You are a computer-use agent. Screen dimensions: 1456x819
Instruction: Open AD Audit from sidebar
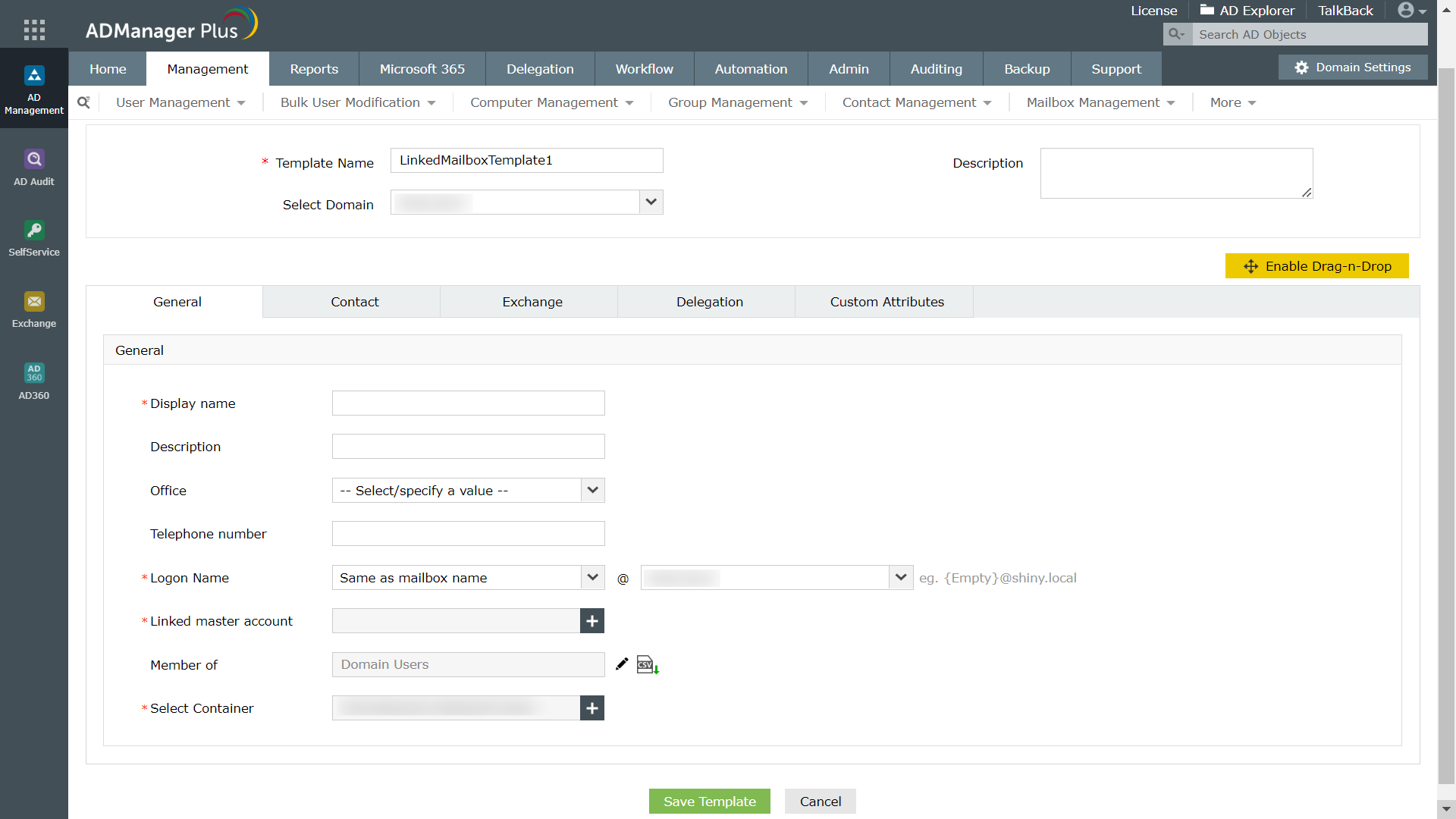(34, 168)
